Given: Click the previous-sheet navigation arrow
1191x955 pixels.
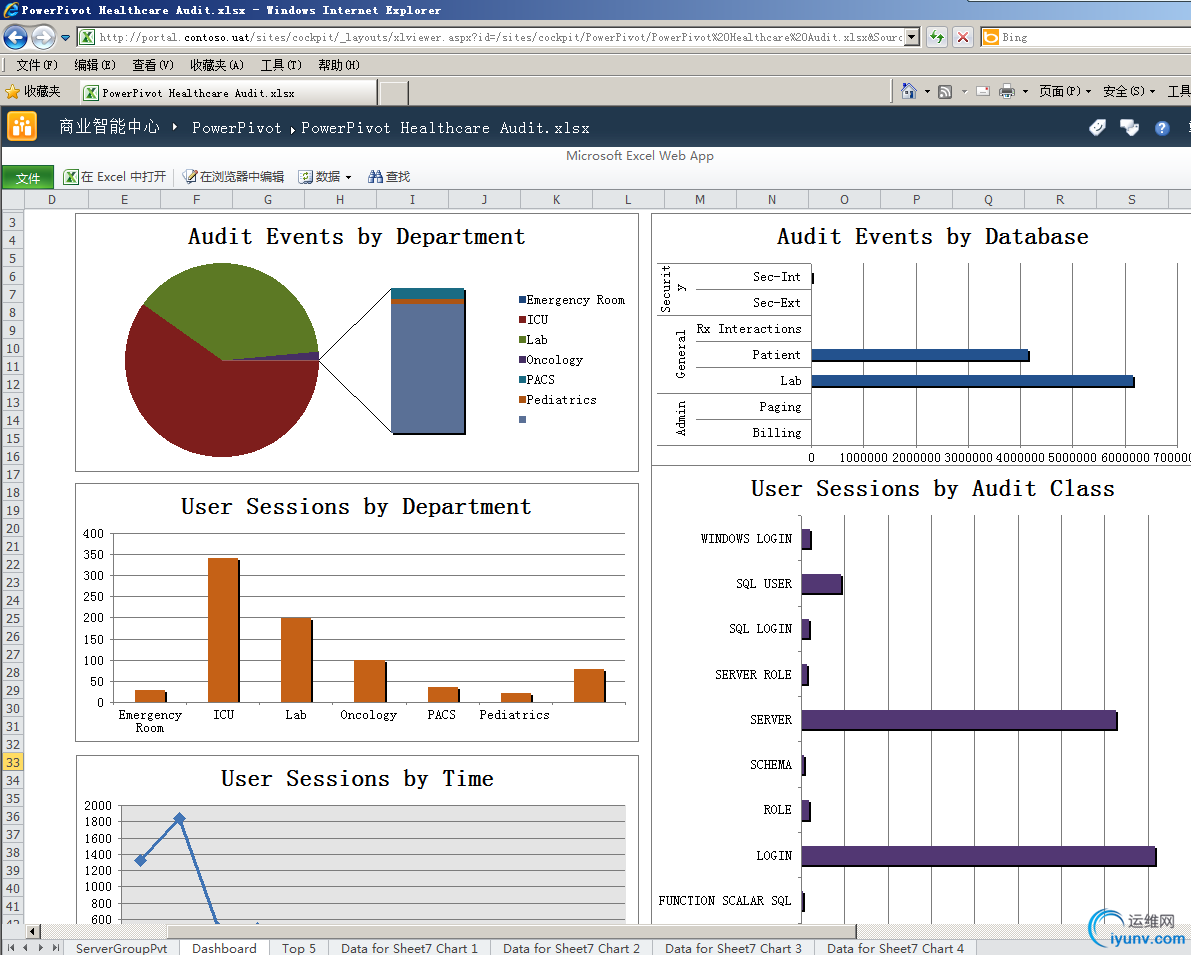Looking at the screenshot, I should coord(25,947).
